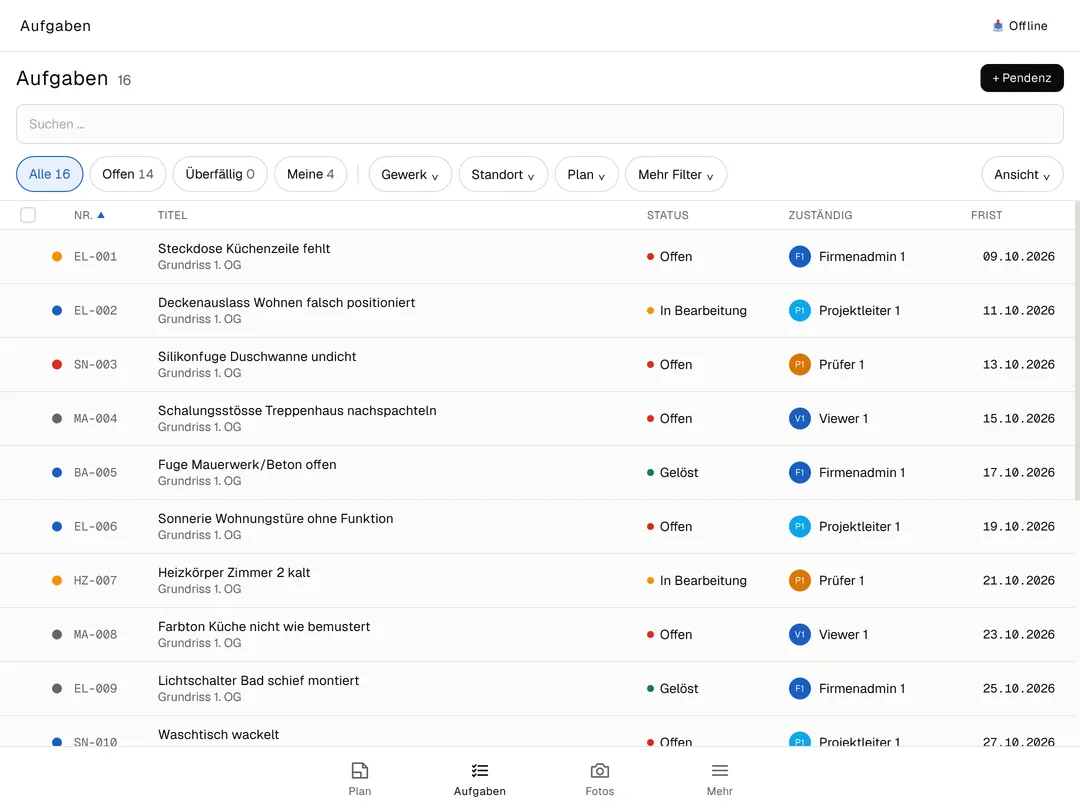This screenshot has height=810, width=1080.
Task: Open task Steckdose Küchenzeile fehlt
Action: click(x=244, y=249)
